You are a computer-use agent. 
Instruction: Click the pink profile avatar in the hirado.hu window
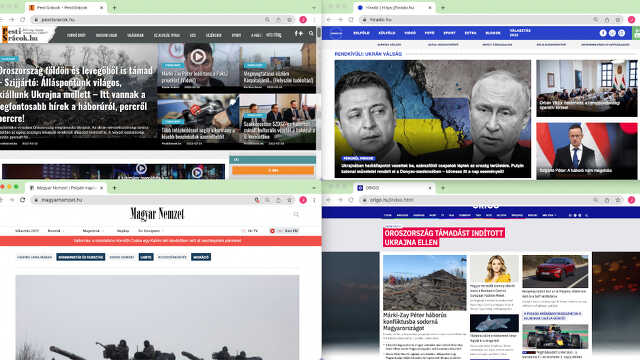(631, 20)
